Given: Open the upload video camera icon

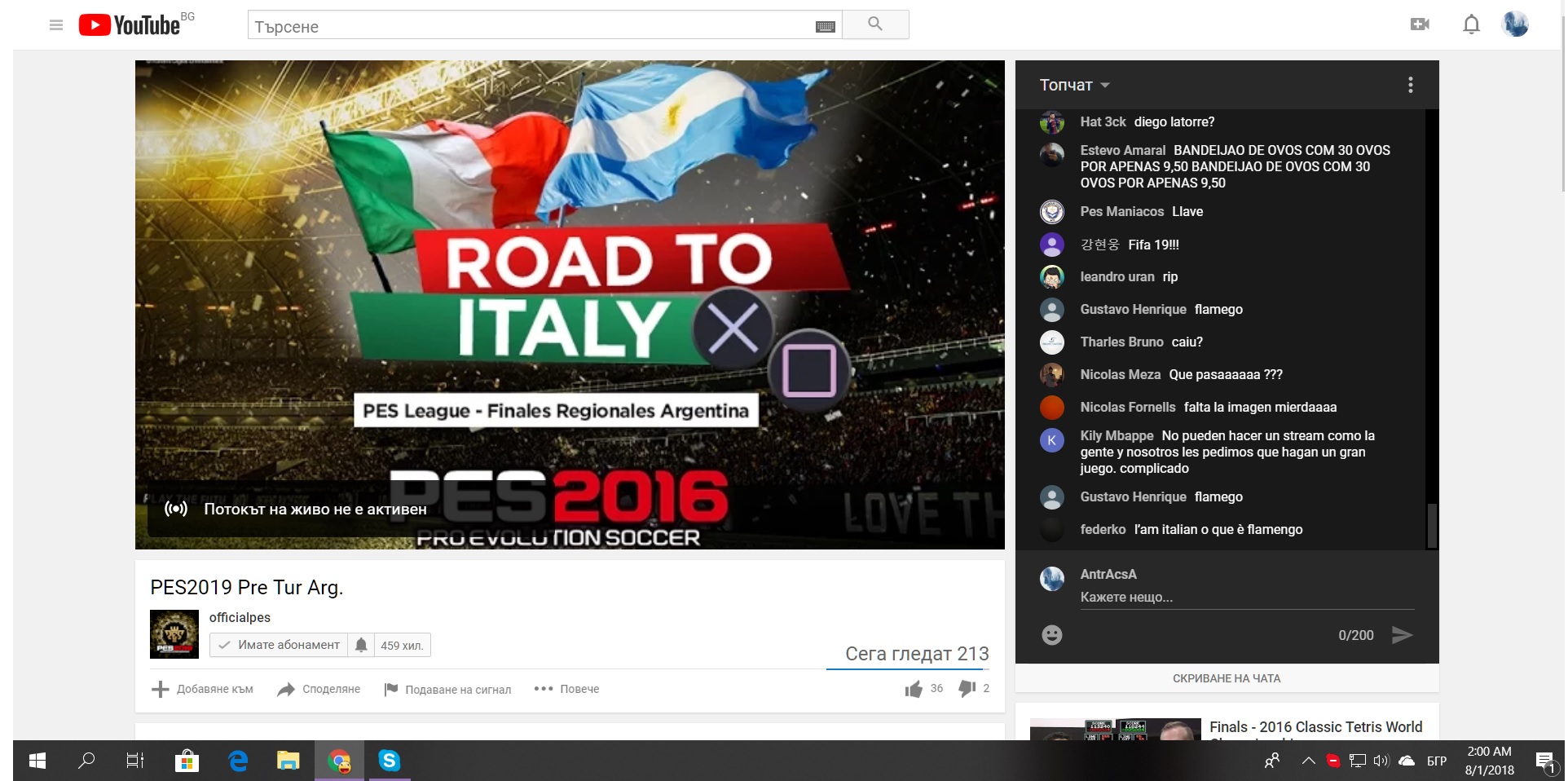Looking at the screenshot, I should (1420, 24).
